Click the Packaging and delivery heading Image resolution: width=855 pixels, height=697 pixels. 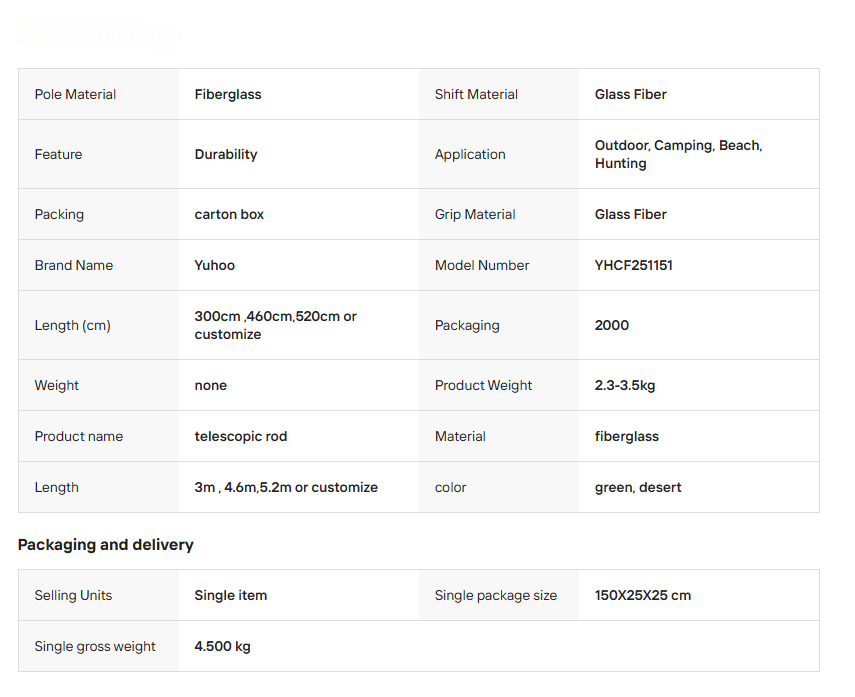(106, 545)
